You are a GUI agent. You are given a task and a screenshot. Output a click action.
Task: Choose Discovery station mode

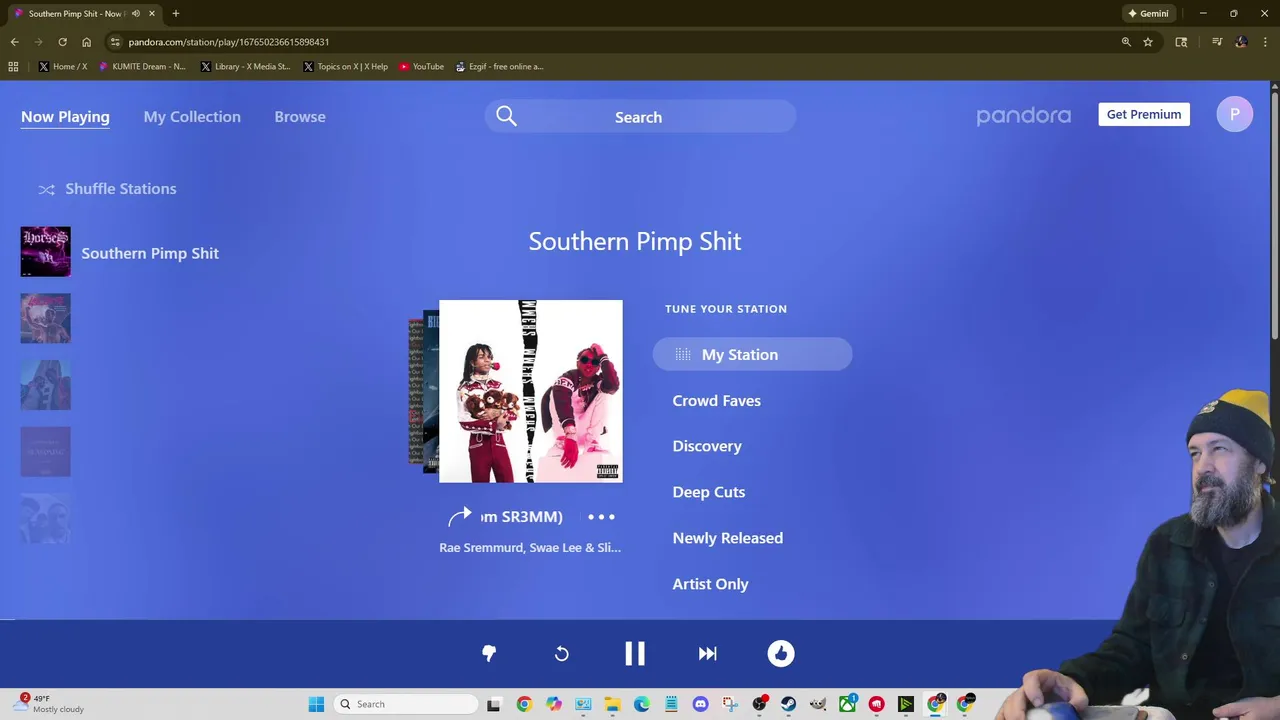(707, 446)
